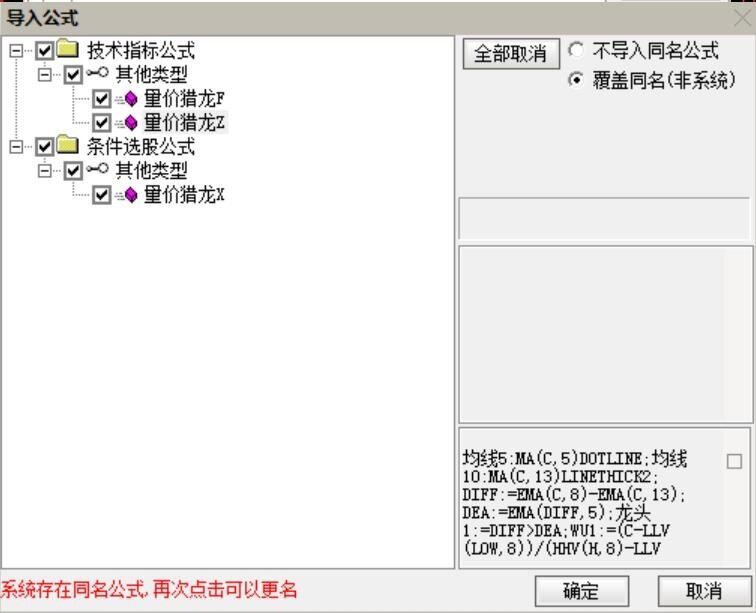
Task: Select the 条件选股公式 label
Action: pyautogui.click(x=141, y=147)
